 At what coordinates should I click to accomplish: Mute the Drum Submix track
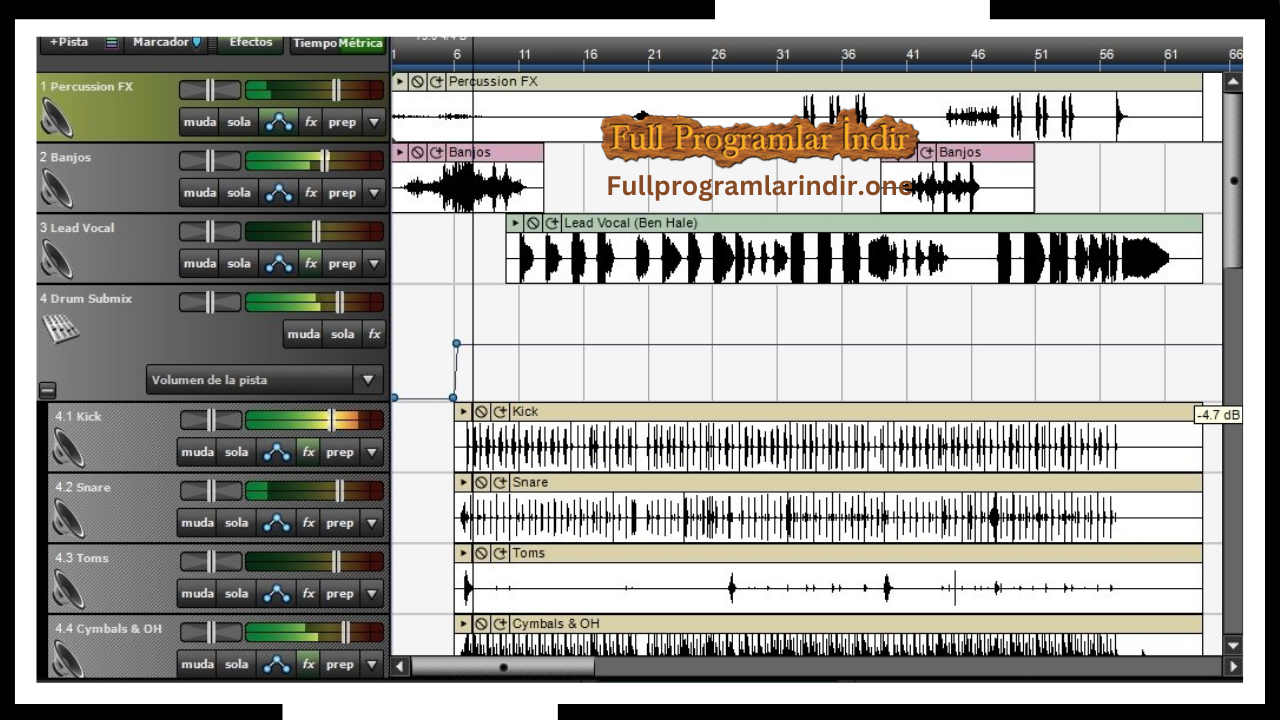point(303,334)
